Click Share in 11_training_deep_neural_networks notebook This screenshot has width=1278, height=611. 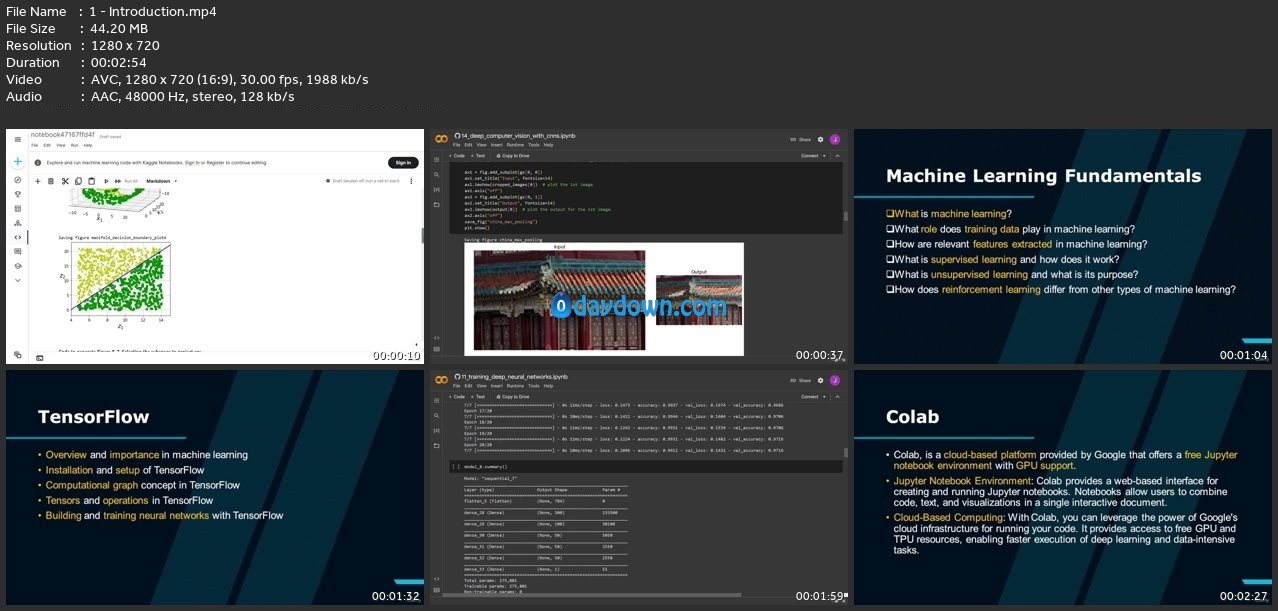800,380
